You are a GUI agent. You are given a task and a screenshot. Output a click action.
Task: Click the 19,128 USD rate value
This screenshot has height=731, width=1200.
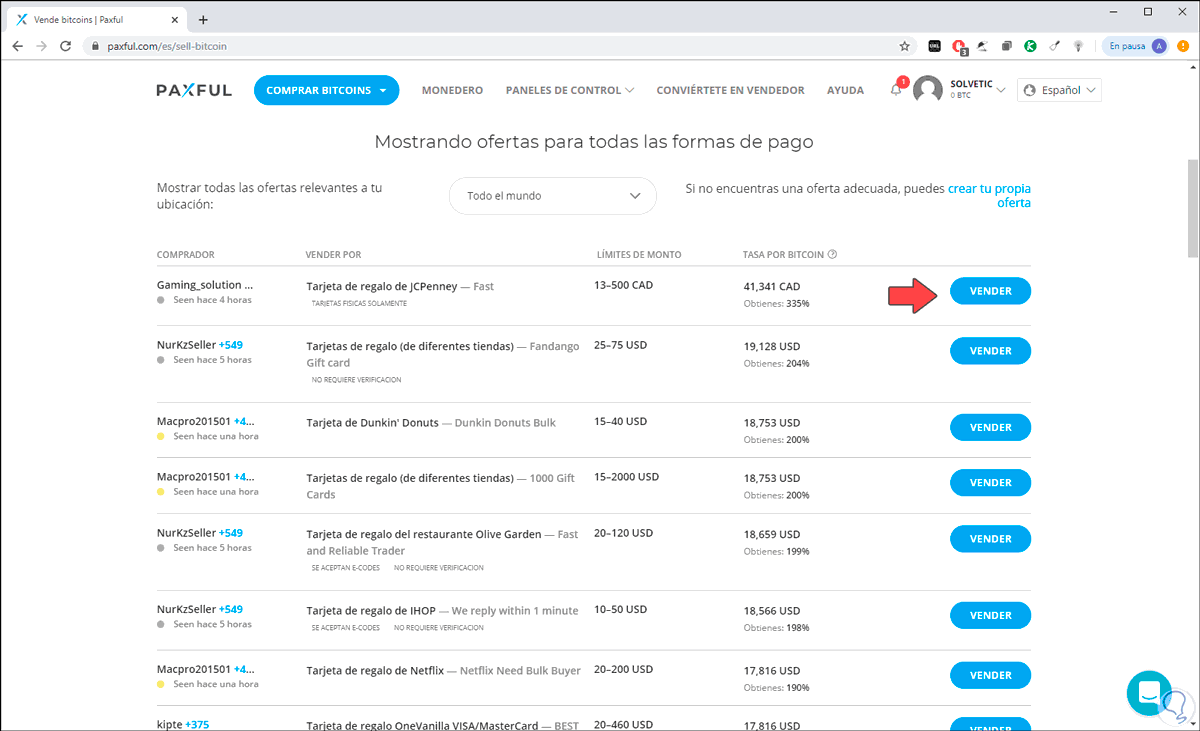[x=772, y=346]
